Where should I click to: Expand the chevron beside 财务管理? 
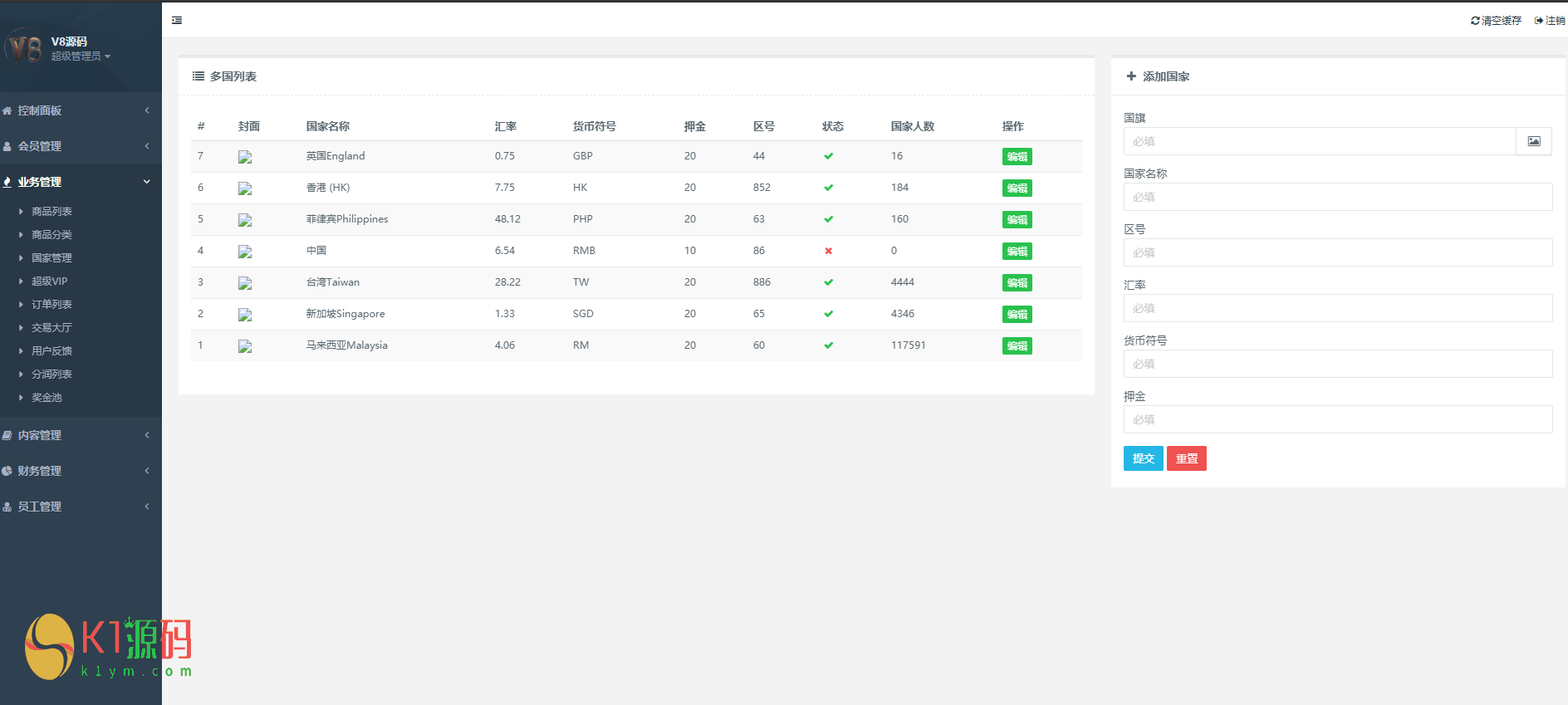[x=147, y=471]
